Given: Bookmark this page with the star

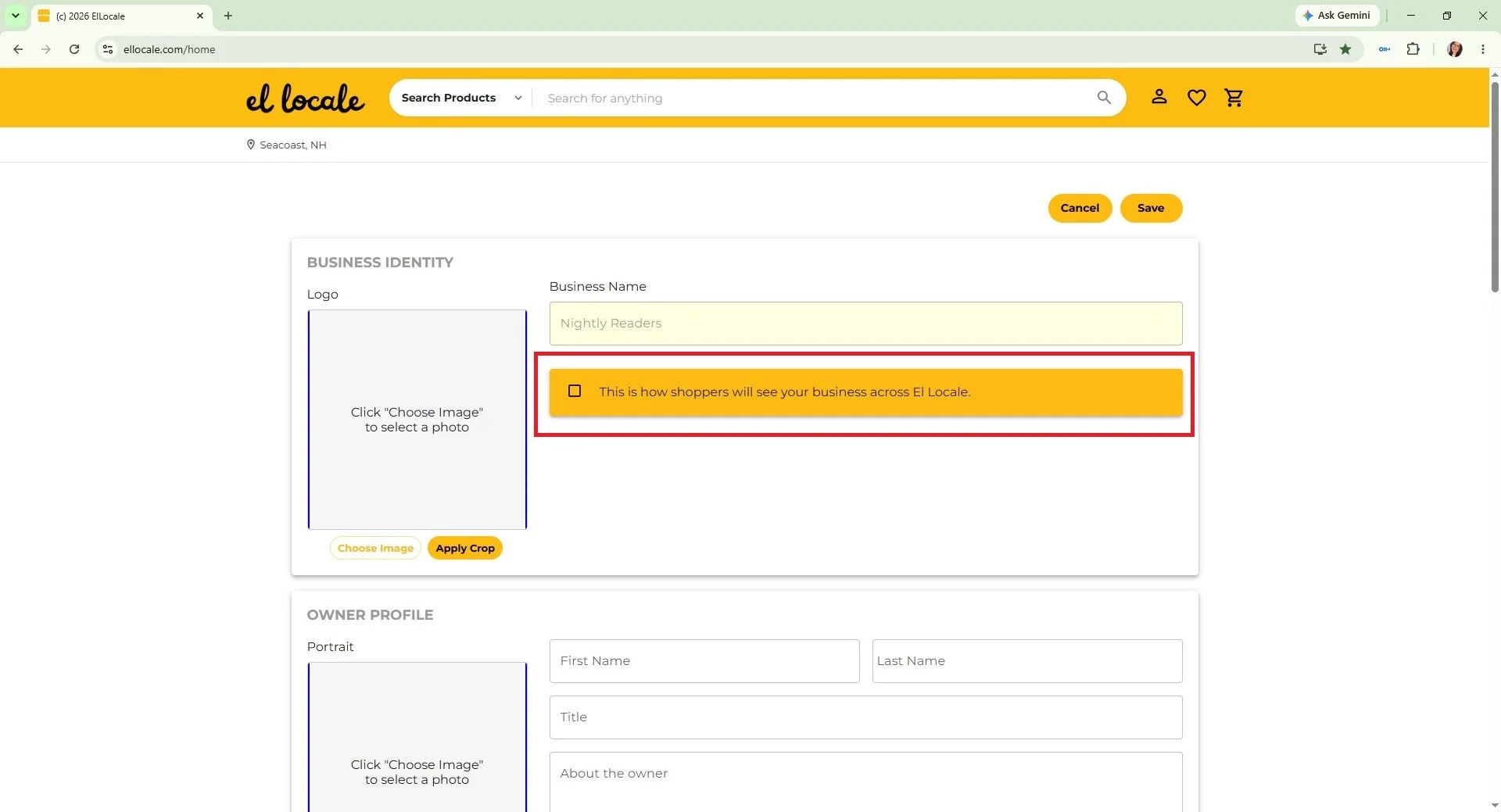Looking at the screenshot, I should (1345, 49).
